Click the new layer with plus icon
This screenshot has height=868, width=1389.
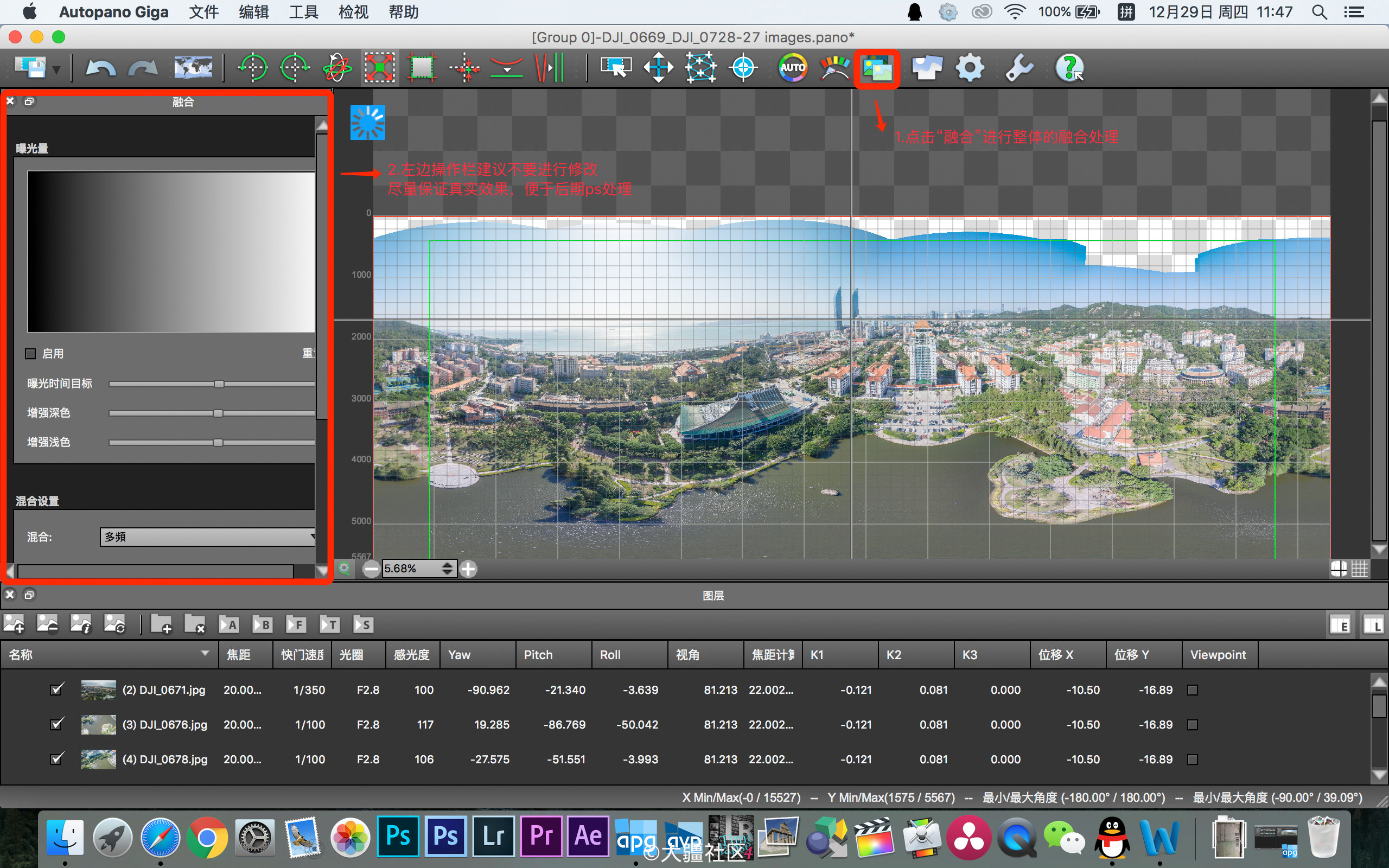tap(161, 624)
